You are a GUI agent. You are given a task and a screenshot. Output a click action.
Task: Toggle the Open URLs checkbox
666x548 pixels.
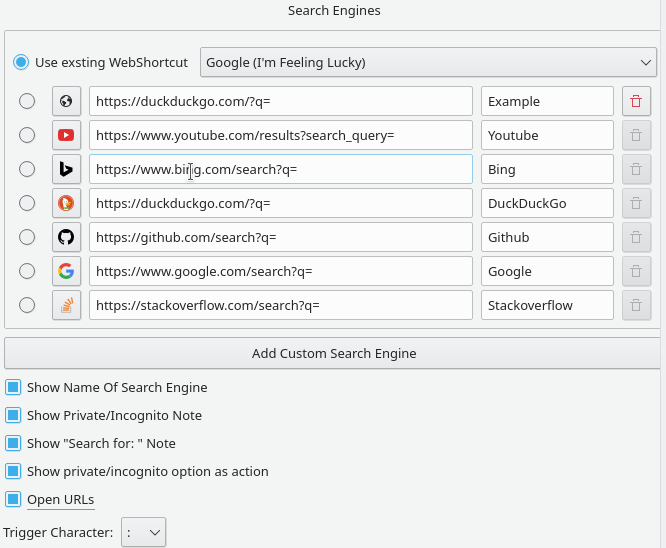click(13, 499)
